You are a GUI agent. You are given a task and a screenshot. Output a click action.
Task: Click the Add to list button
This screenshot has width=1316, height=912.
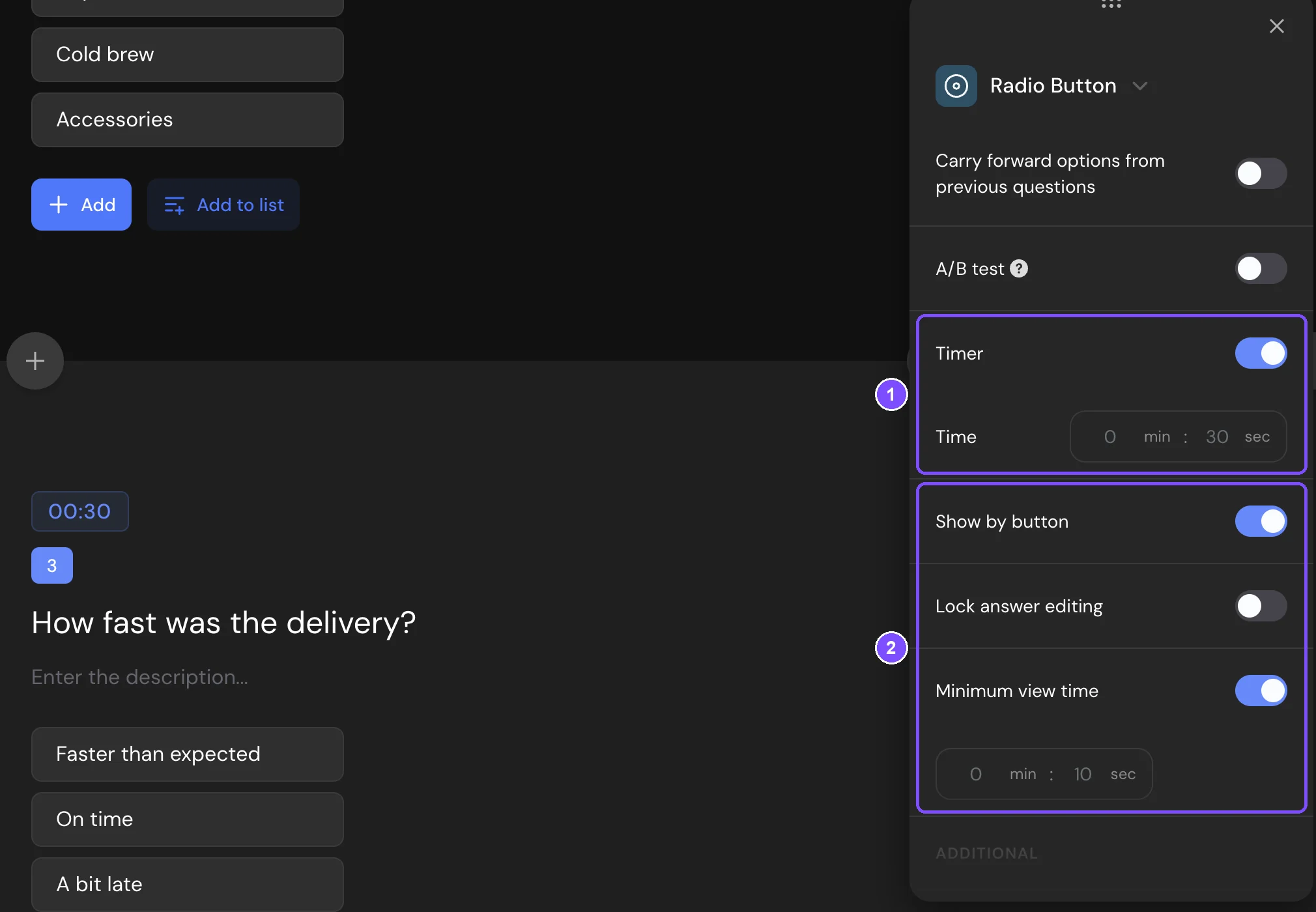tap(223, 205)
